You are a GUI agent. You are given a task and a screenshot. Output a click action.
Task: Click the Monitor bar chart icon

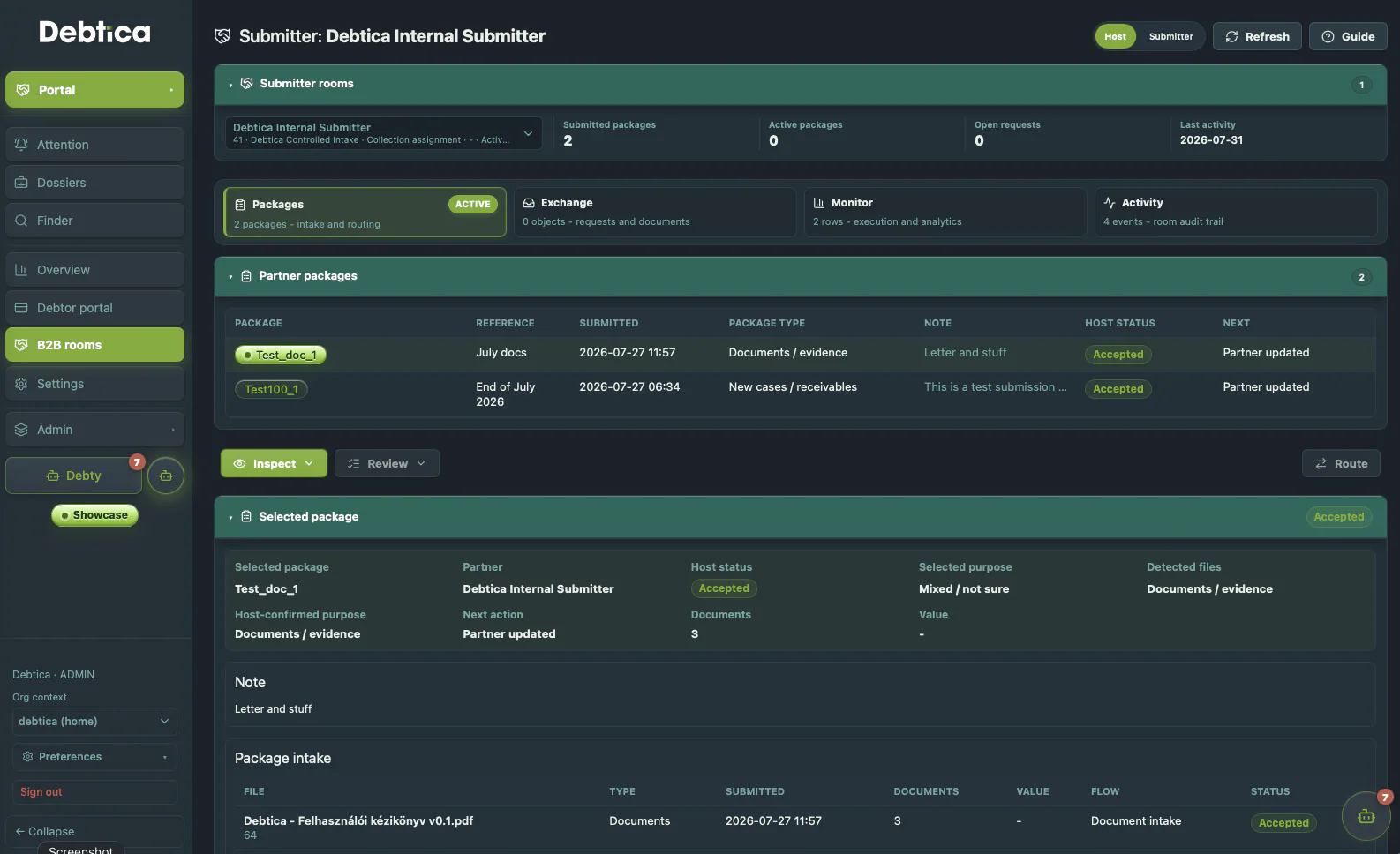pyautogui.click(x=818, y=203)
